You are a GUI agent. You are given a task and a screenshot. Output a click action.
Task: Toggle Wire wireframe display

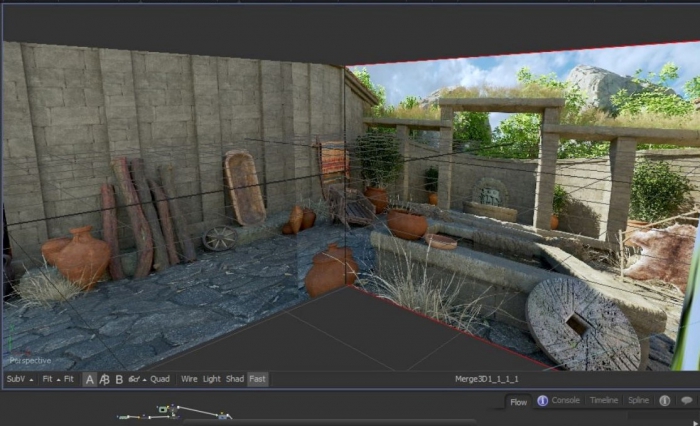(187, 379)
